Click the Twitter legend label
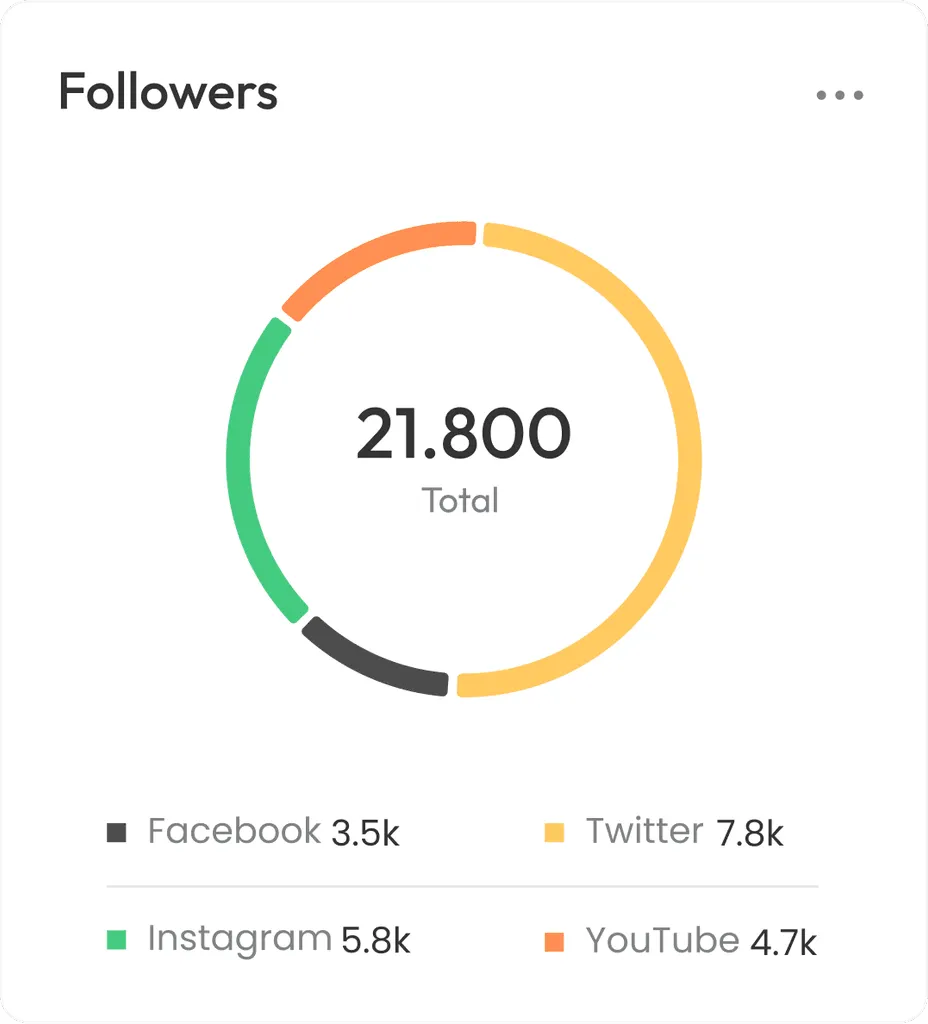Image resolution: width=928 pixels, height=1024 pixels. point(645,831)
